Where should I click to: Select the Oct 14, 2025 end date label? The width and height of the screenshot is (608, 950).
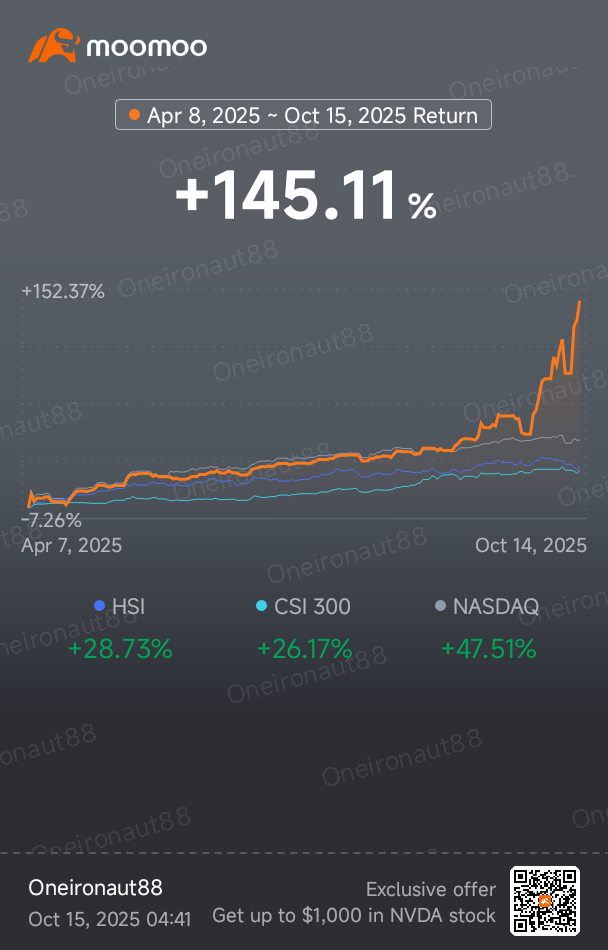531,545
